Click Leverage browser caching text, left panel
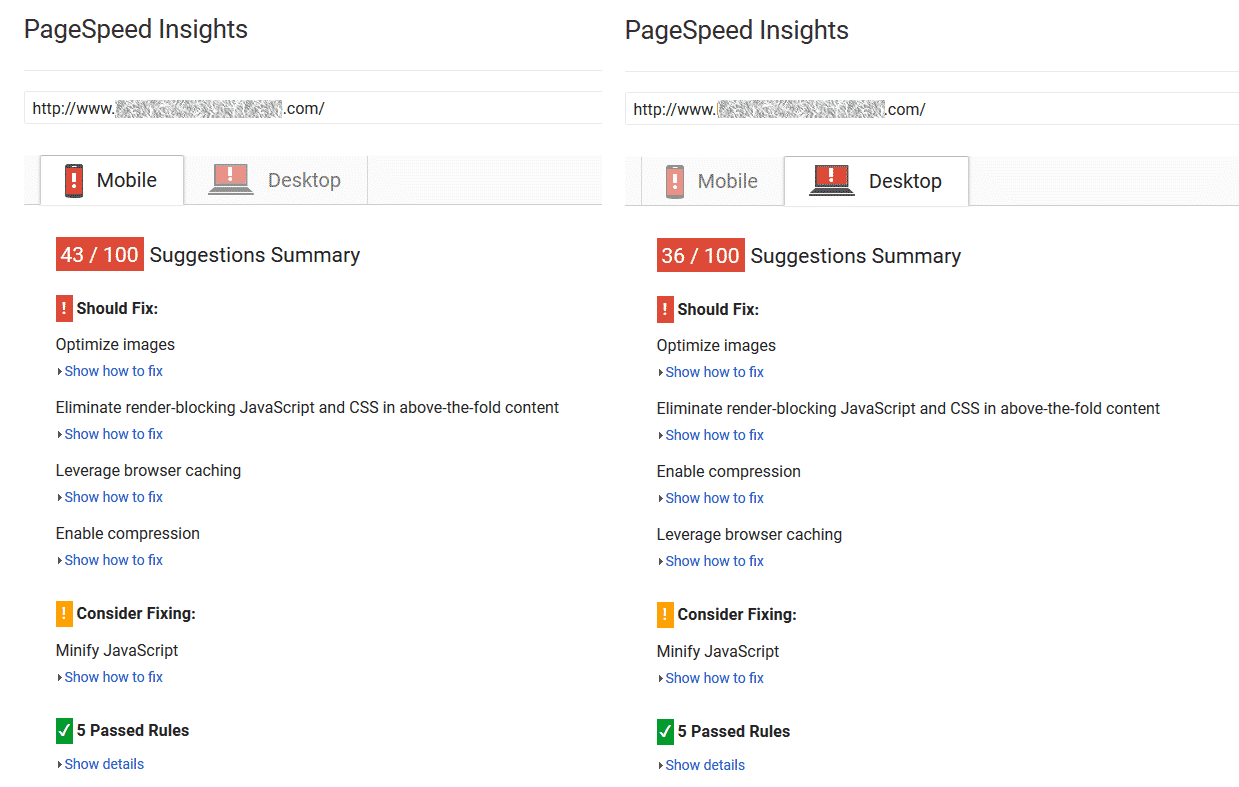This screenshot has height=787, width=1239. (148, 471)
